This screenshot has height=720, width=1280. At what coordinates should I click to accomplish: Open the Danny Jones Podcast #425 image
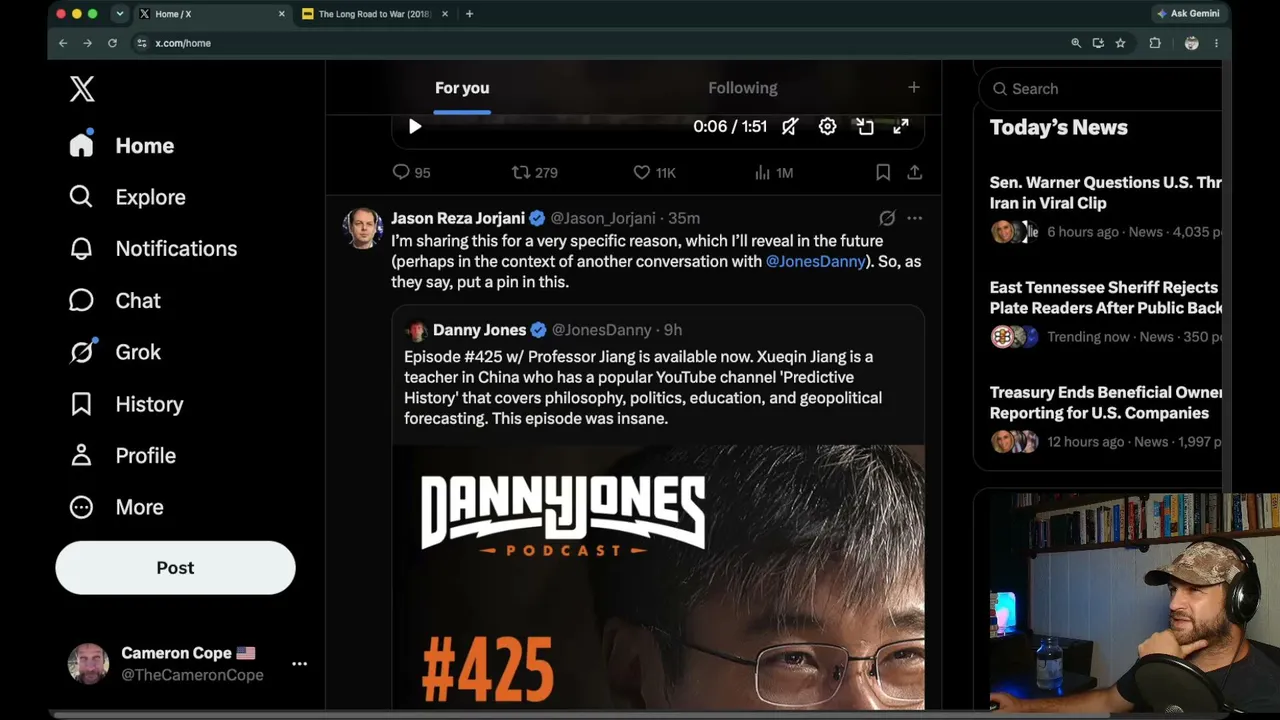point(658,577)
